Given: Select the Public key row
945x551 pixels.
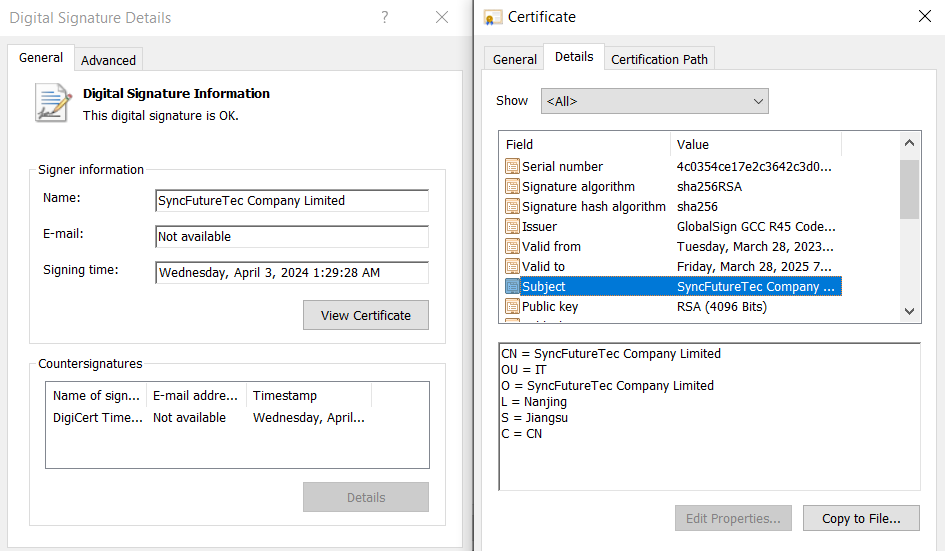Looking at the screenshot, I should click(x=673, y=306).
